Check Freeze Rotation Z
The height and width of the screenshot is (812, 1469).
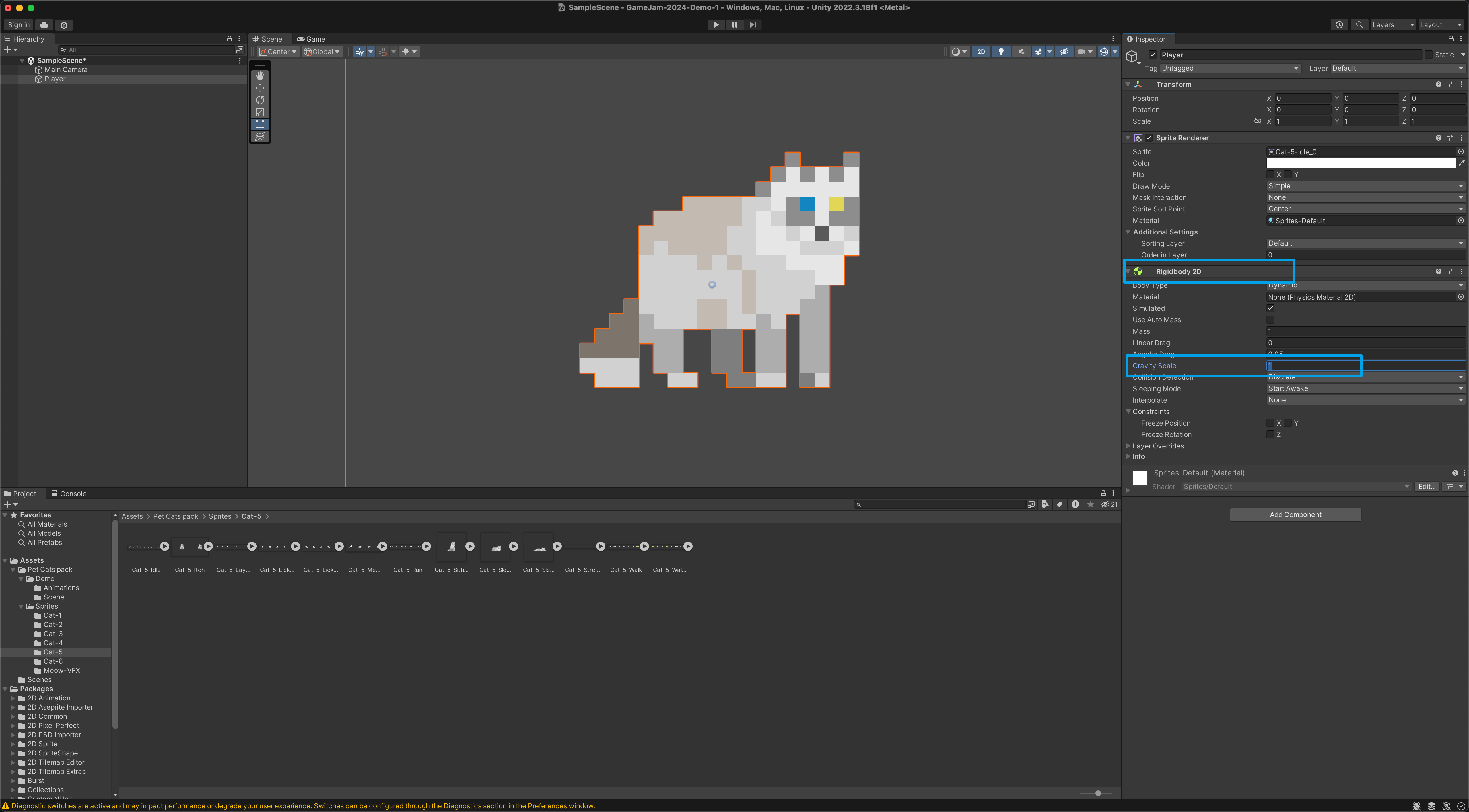coord(1270,434)
